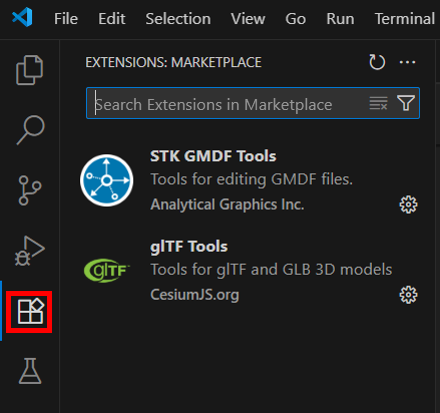Open manage gear for STK GMDF Tools

click(x=408, y=204)
